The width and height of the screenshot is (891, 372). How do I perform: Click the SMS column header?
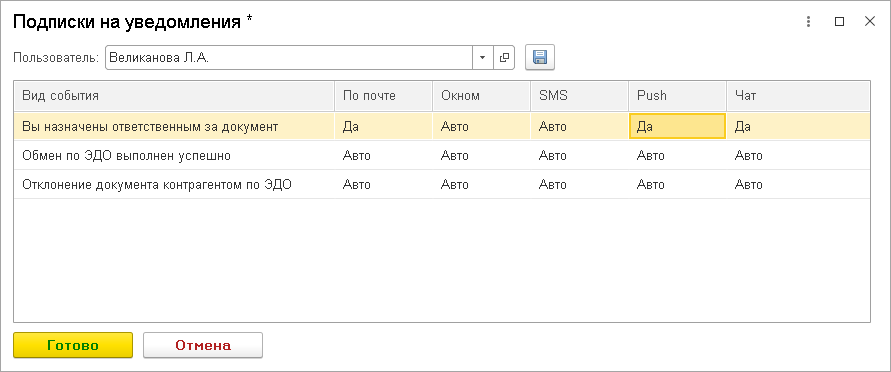click(x=580, y=96)
